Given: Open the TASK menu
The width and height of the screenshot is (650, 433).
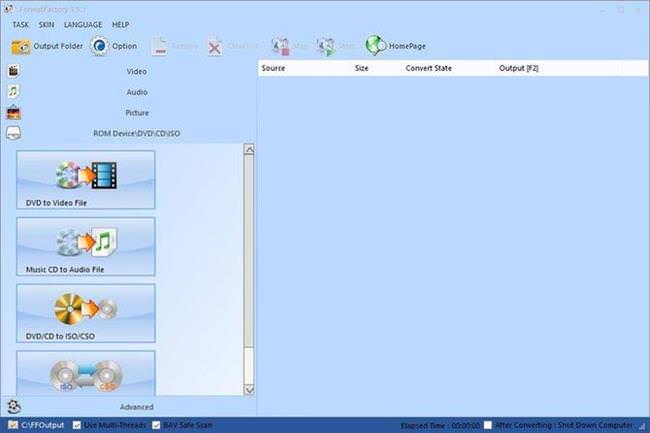Looking at the screenshot, I should 20,25.
